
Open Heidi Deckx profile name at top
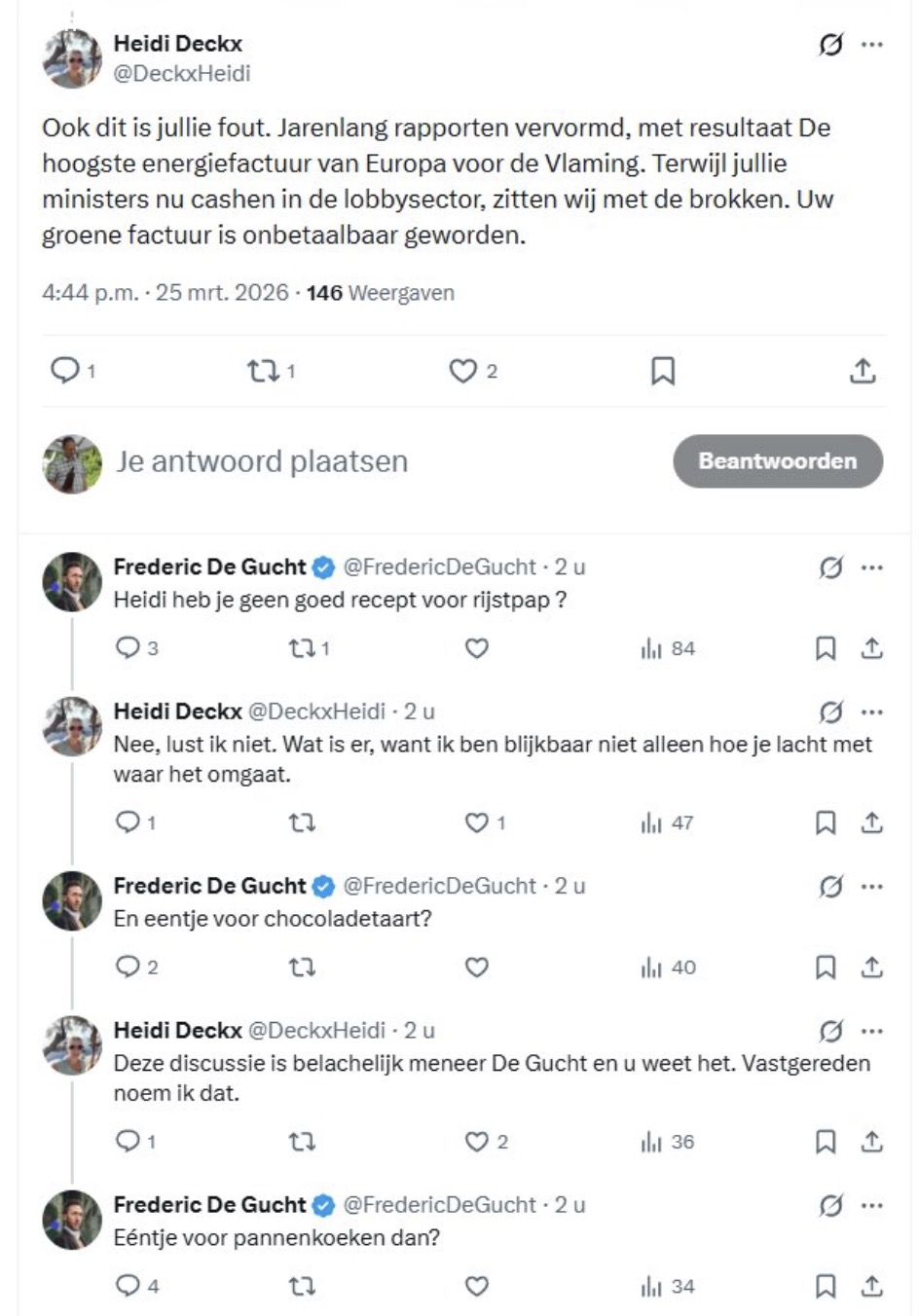click(x=178, y=43)
